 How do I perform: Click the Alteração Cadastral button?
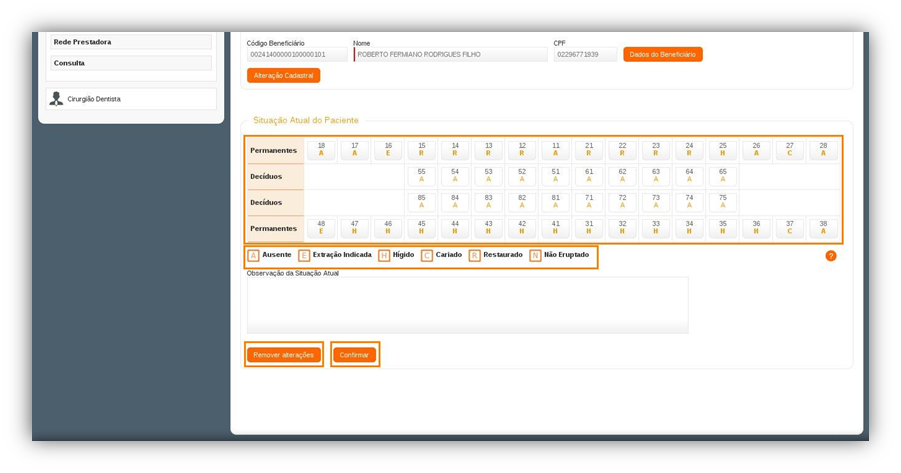pyautogui.click(x=283, y=75)
